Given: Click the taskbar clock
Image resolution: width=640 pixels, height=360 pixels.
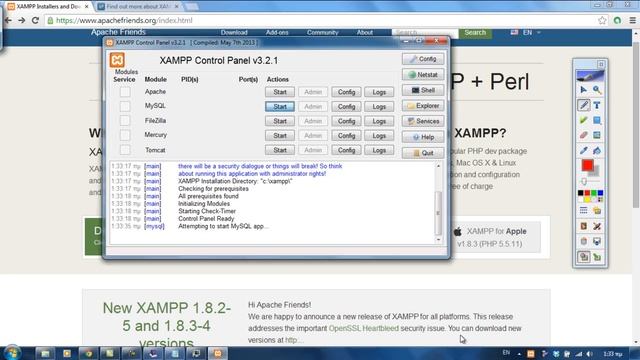Looking at the screenshot, I should click(612, 354).
